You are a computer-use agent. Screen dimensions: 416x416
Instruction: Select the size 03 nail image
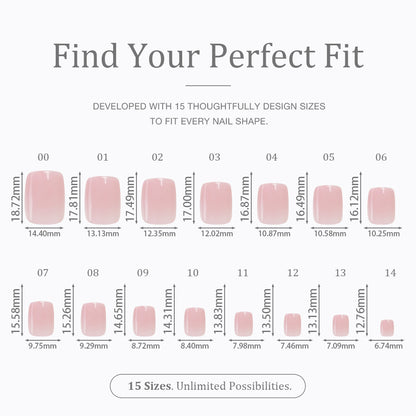(216, 203)
